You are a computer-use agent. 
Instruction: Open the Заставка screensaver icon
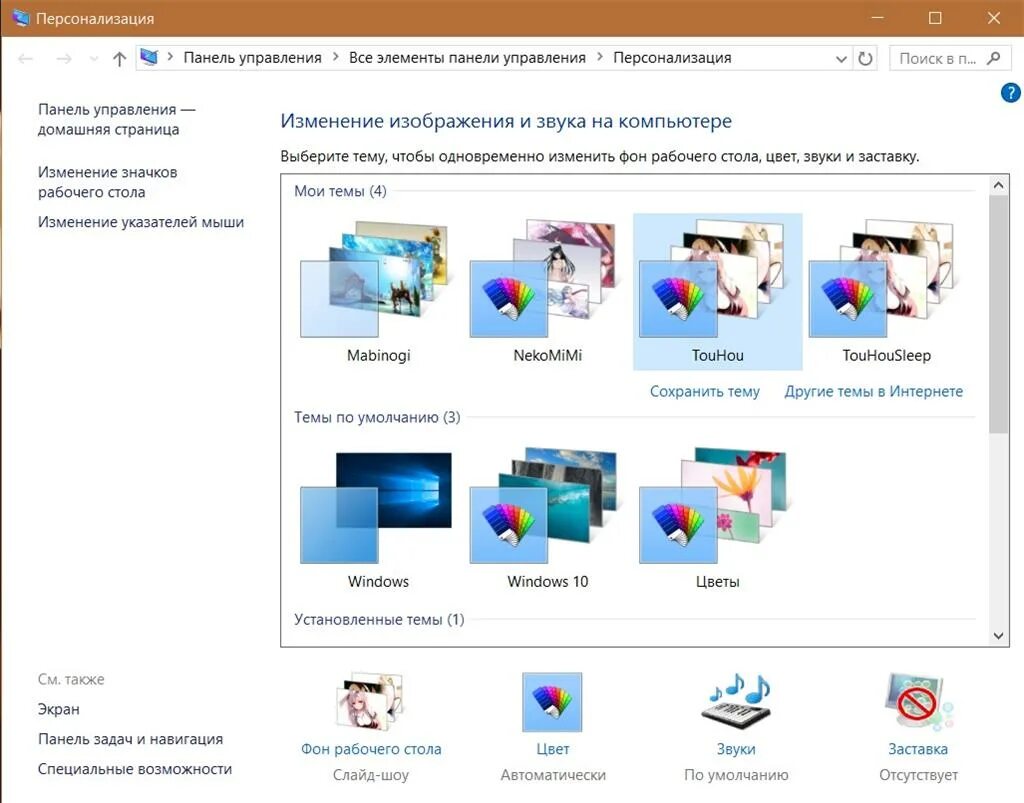point(918,702)
